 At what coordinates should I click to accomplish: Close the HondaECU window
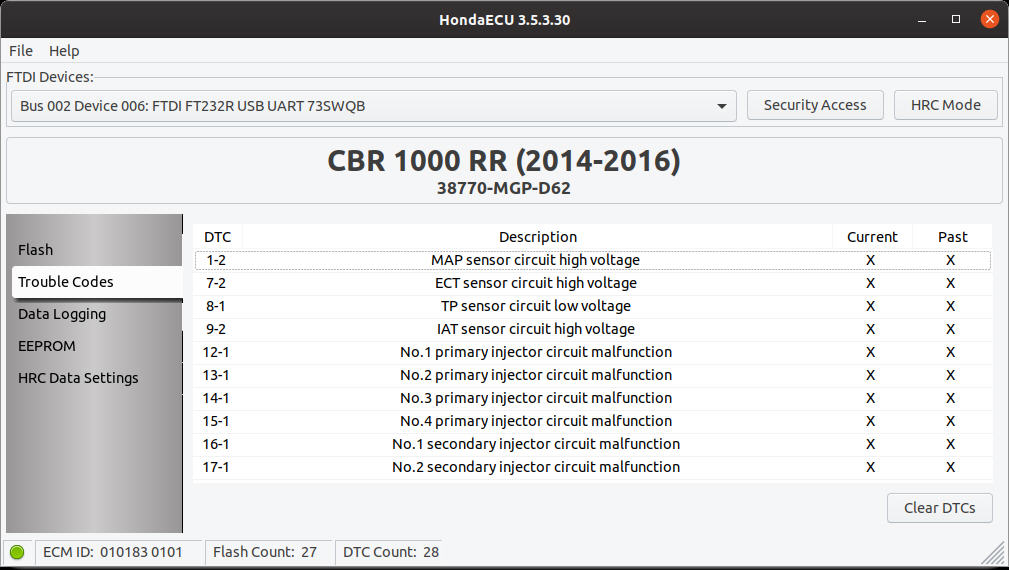[x=990, y=19]
